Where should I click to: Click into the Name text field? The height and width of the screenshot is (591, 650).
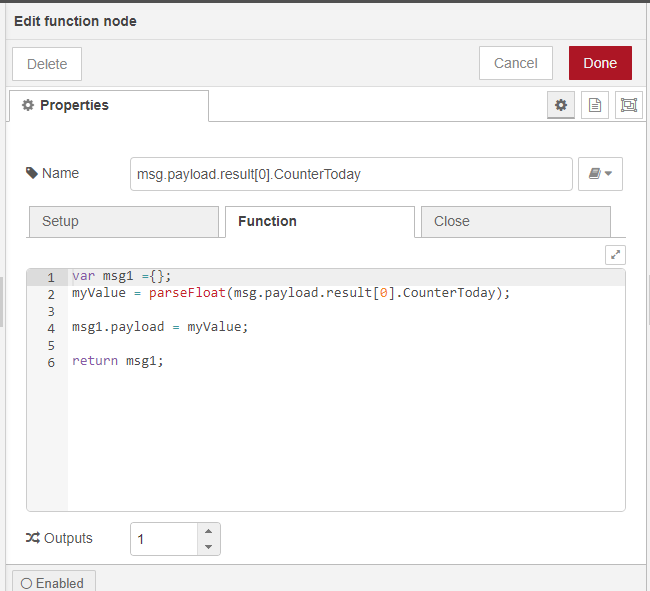350,173
